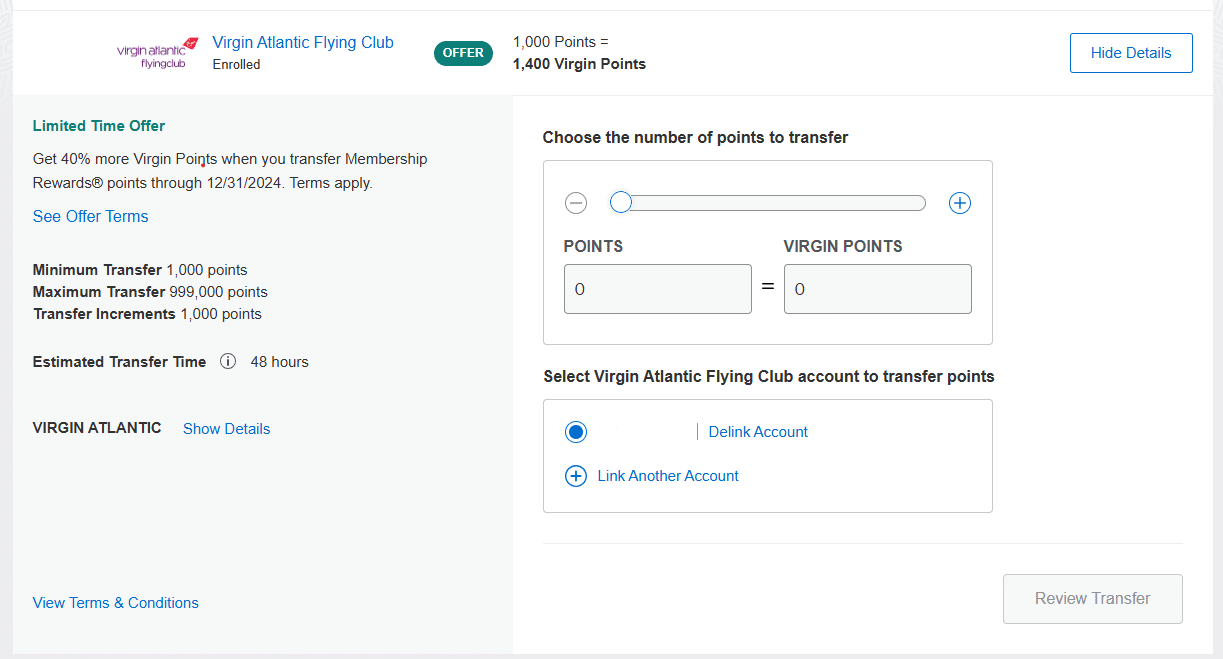Open View Terms & Conditions
1223x659 pixels.
pyautogui.click(x=115, y=603)
